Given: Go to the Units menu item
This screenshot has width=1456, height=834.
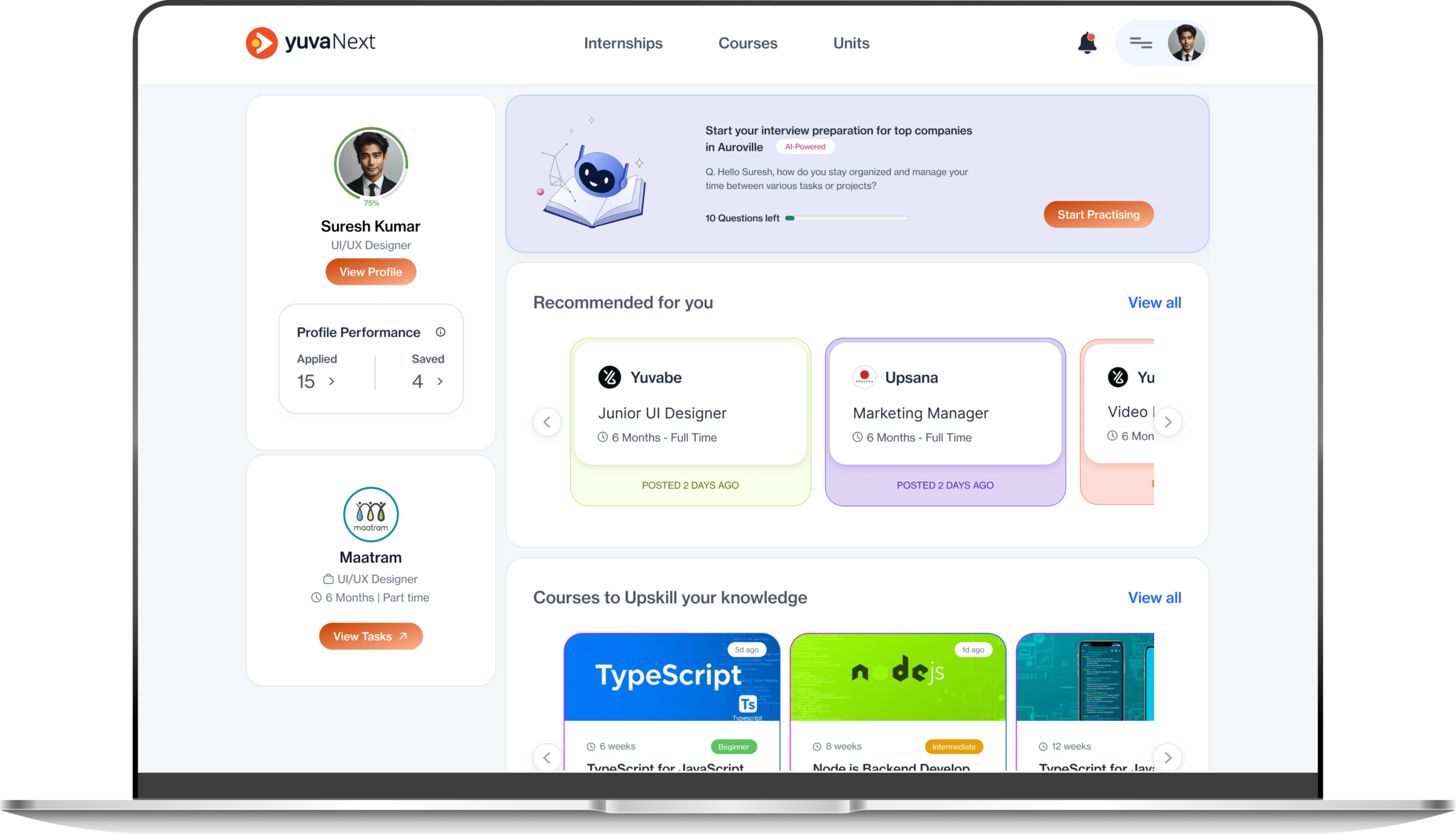Looking at the screenshot, I should tap(851, 43).
